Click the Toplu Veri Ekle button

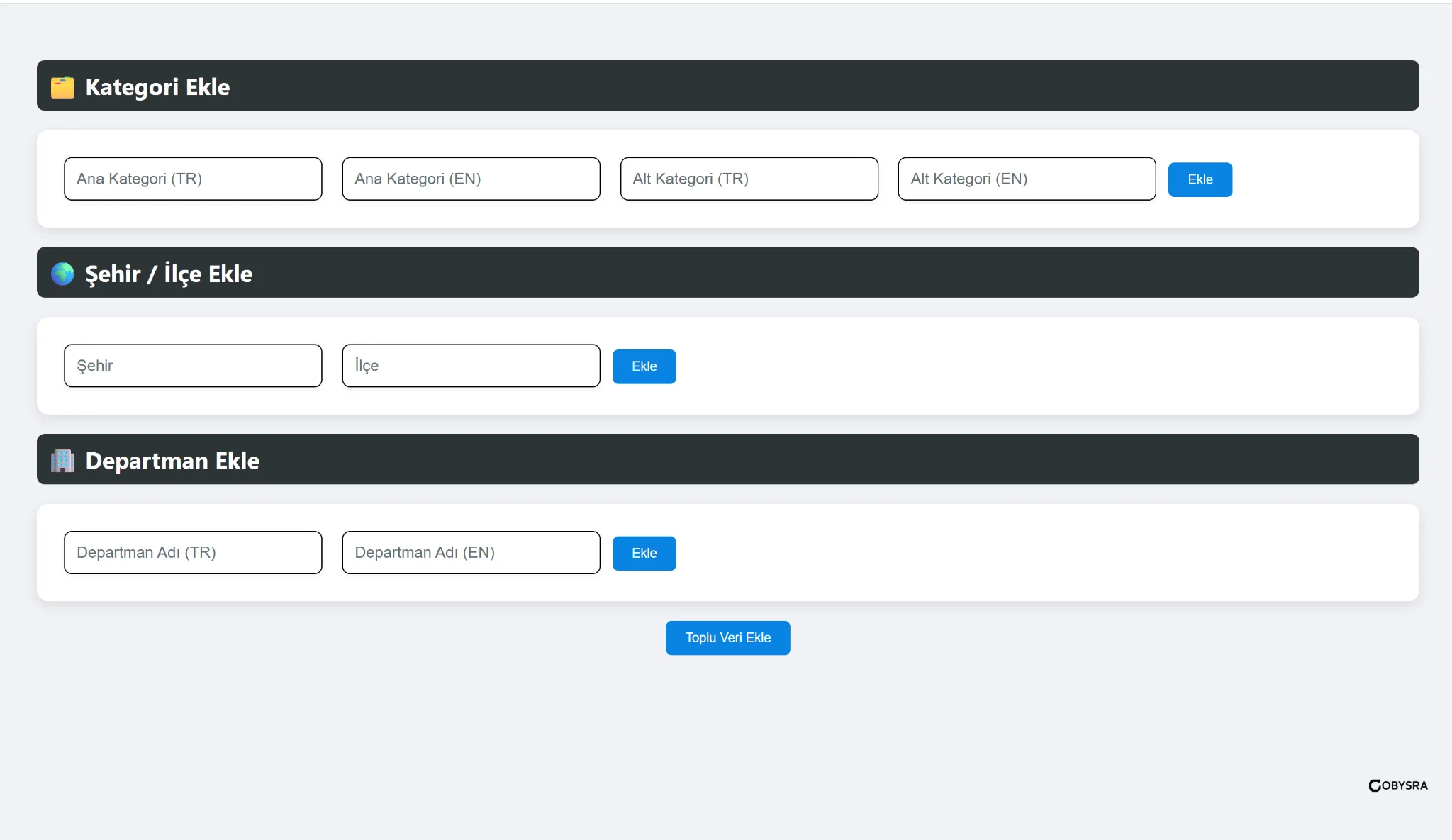point(727,638)
